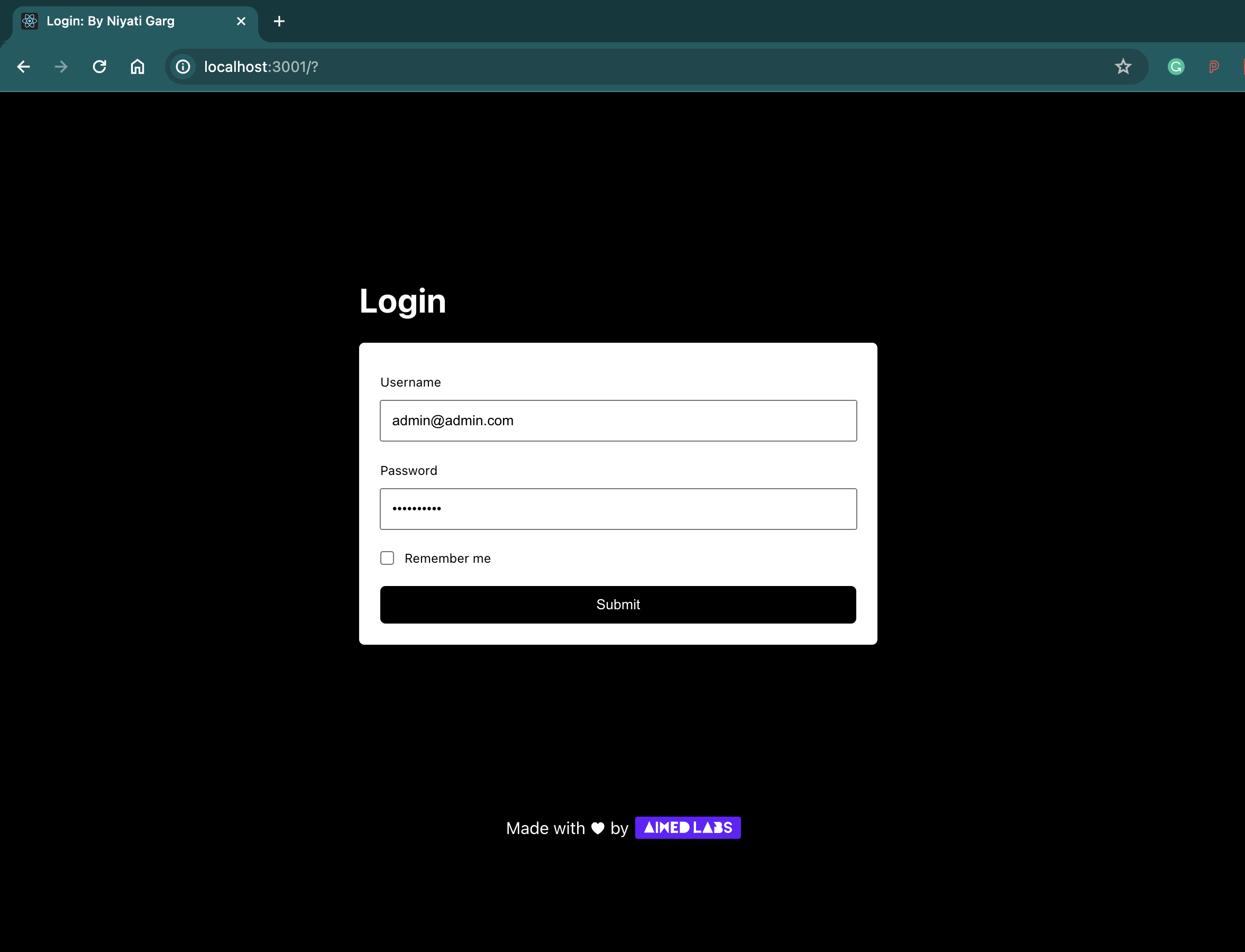The width and height of the screenshot is (1245, 952).
Task: Open the browser home page
Action: coord(136,66)
